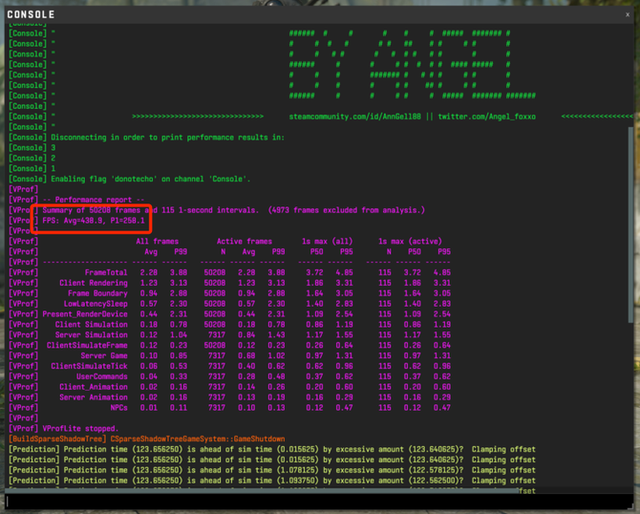Select the LowLatencySleep row
Viewport: 640px width, 514px height.
pyautogui.click(x=96, y=304)
